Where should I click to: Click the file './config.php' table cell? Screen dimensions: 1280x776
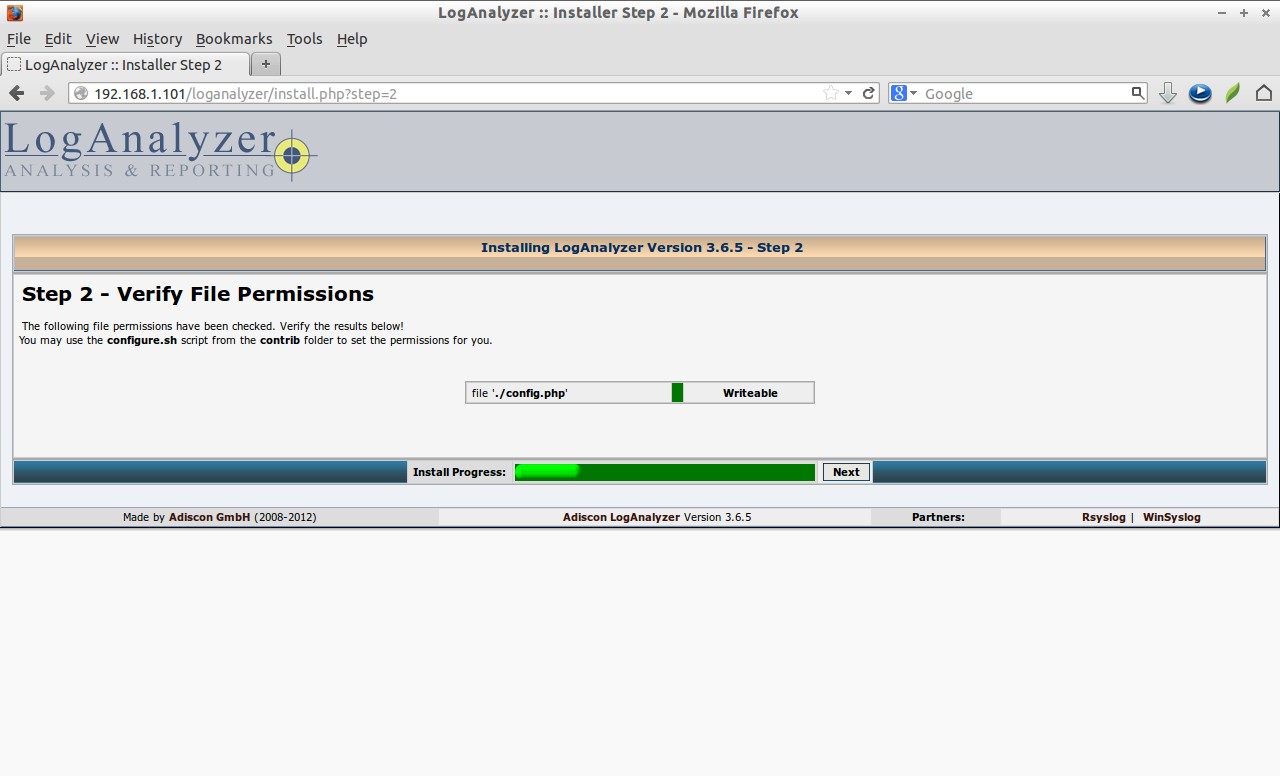(568, 393)
